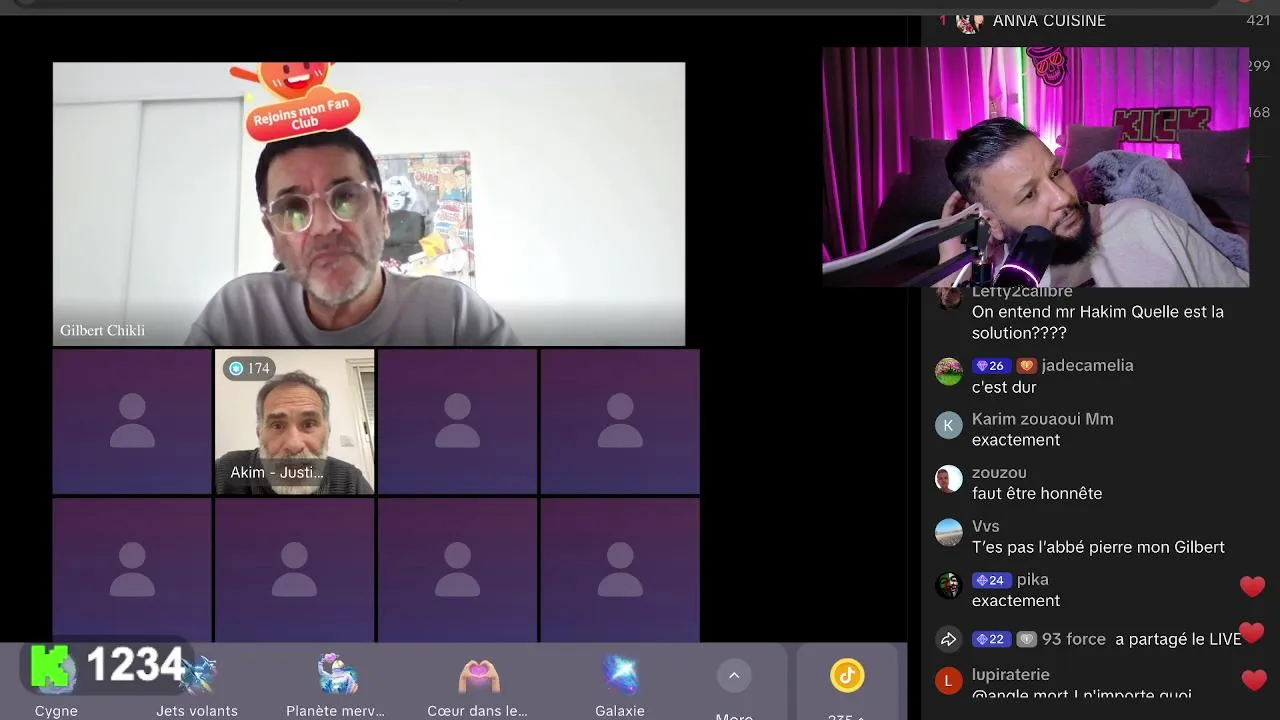Click the heart badge beside jadecamelia
The height and width of the screenshot is (720, 1280).
1026,366
